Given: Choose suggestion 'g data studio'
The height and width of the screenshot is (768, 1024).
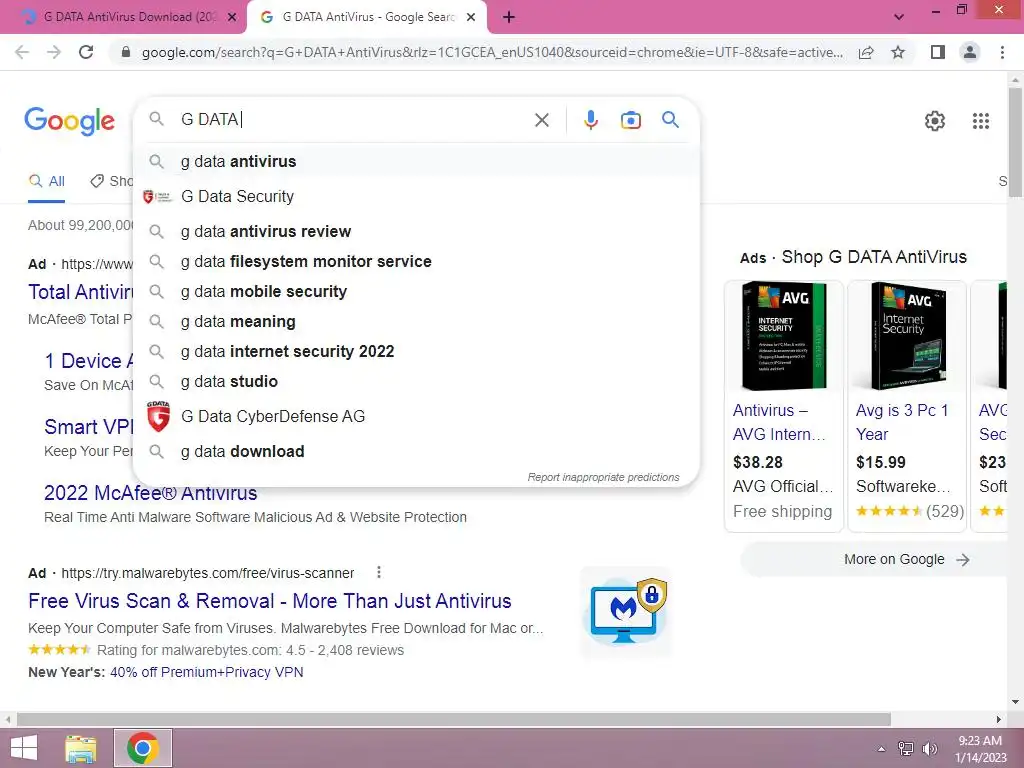Looking at the screenshot, I should coord(415,381).
